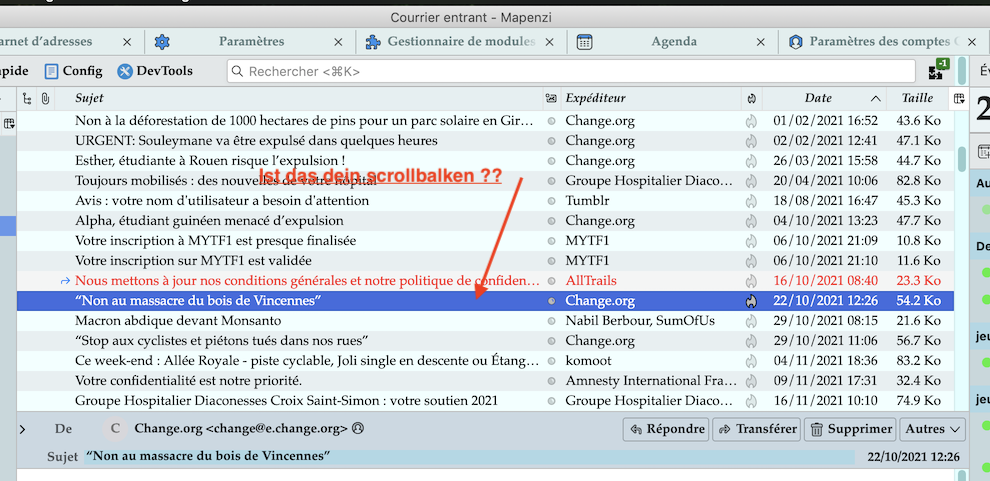The image size is (990, 481).
Task: Select 'Toujours mobilisés : des nouvelles' message
Action: [x=485, y=181]
